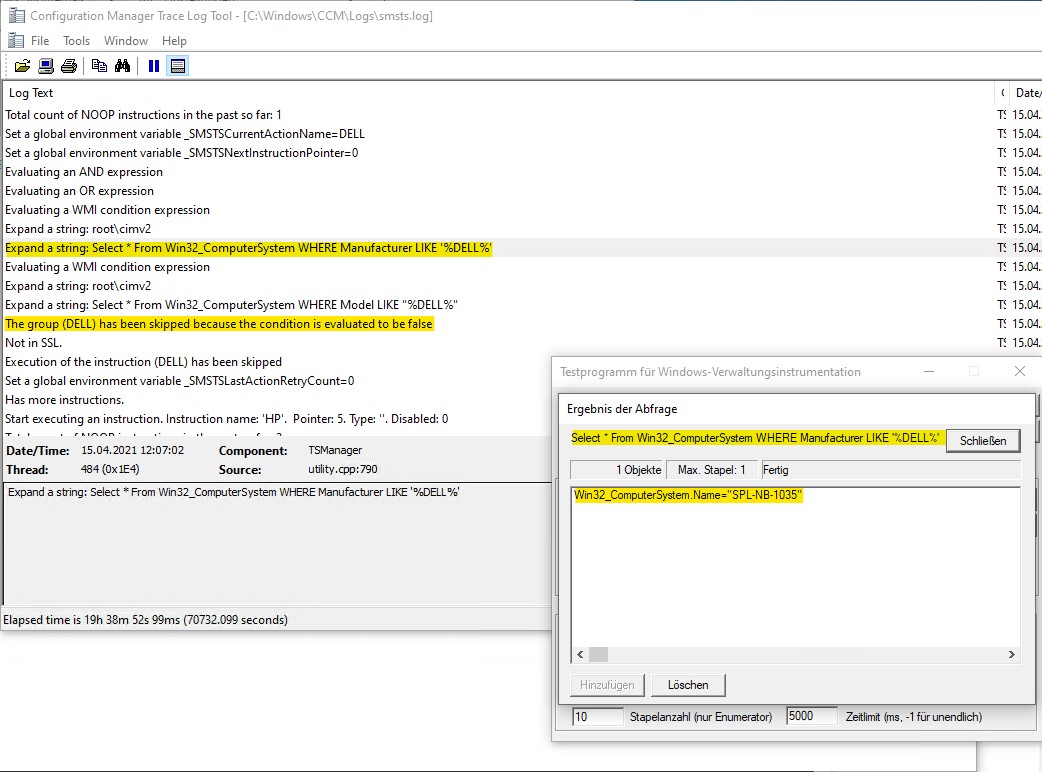1042x772 pixels.
Task: Click the Elapsed time status bar text
Action: coord(146,620)
